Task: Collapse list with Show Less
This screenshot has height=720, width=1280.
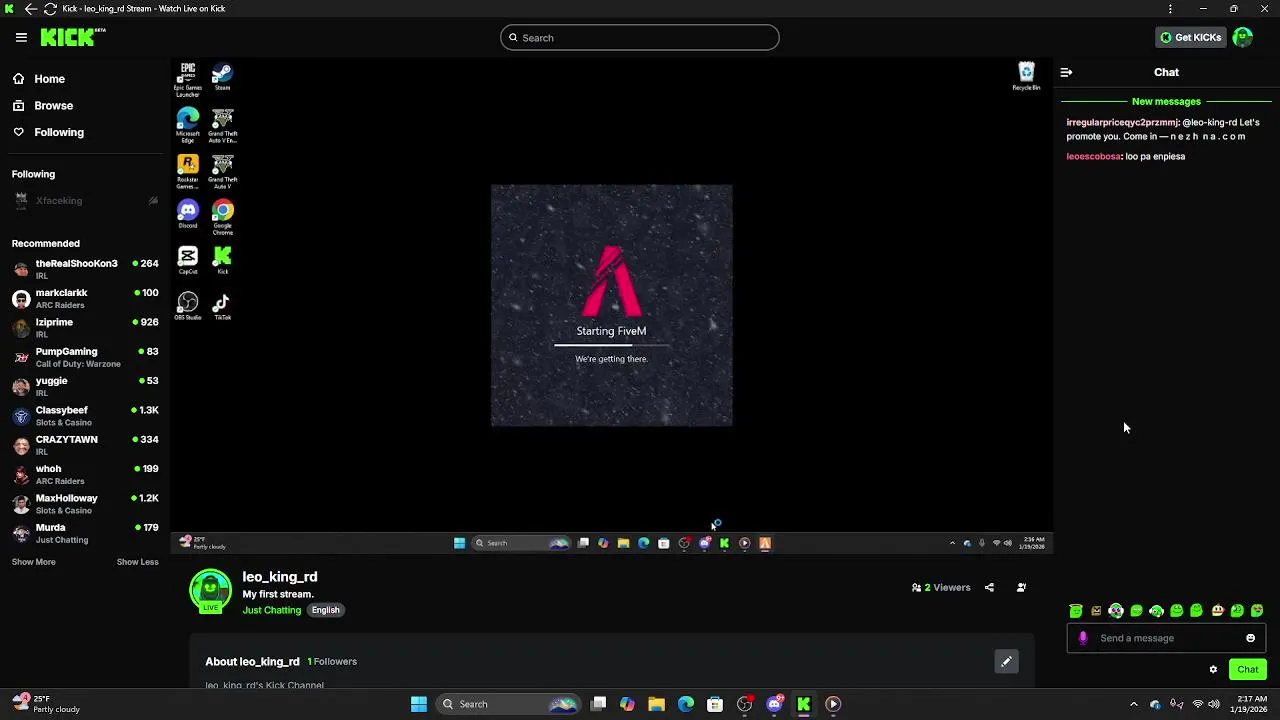Action: tap(138, 562)
